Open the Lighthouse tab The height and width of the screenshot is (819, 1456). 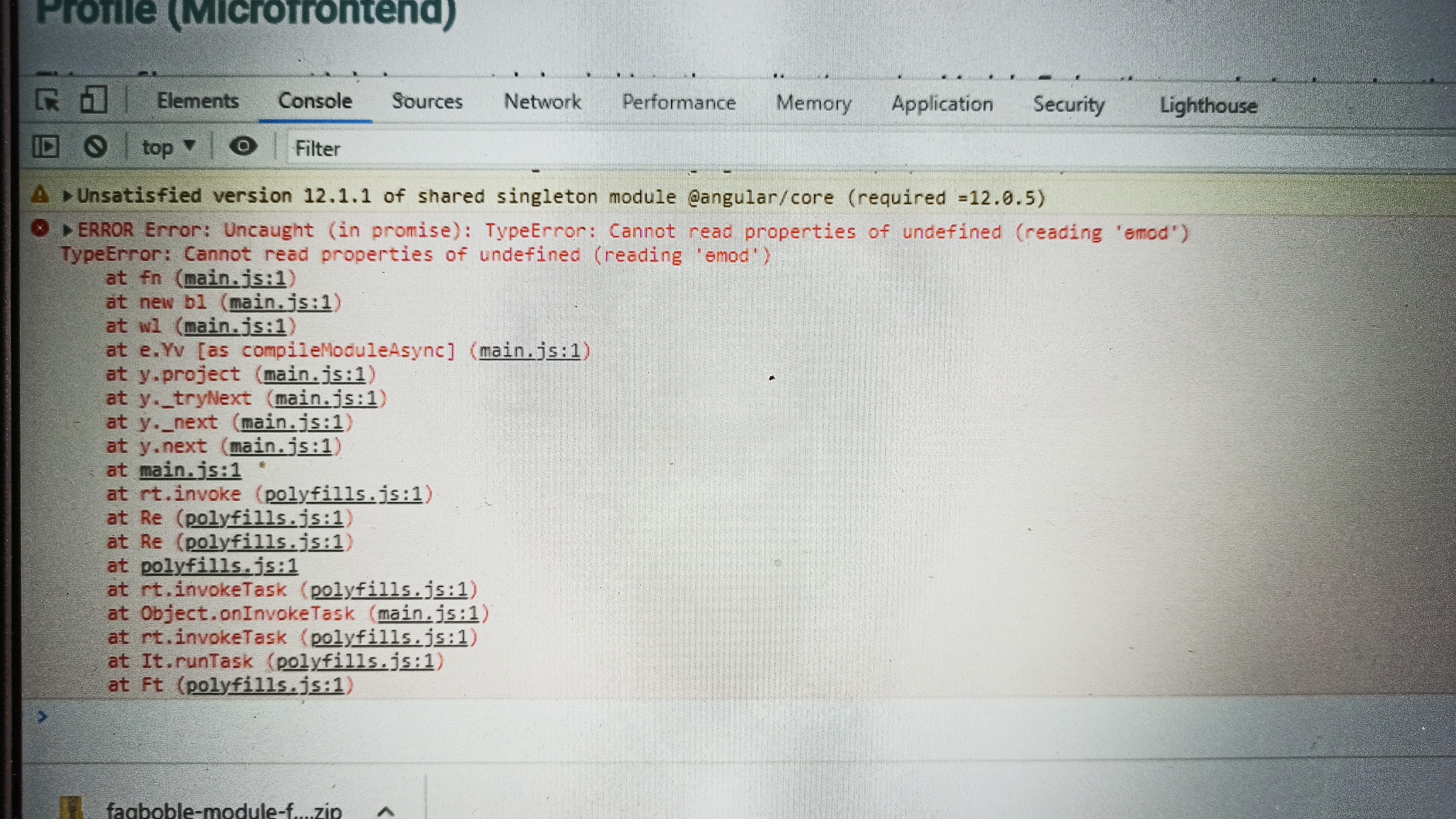1209,106
